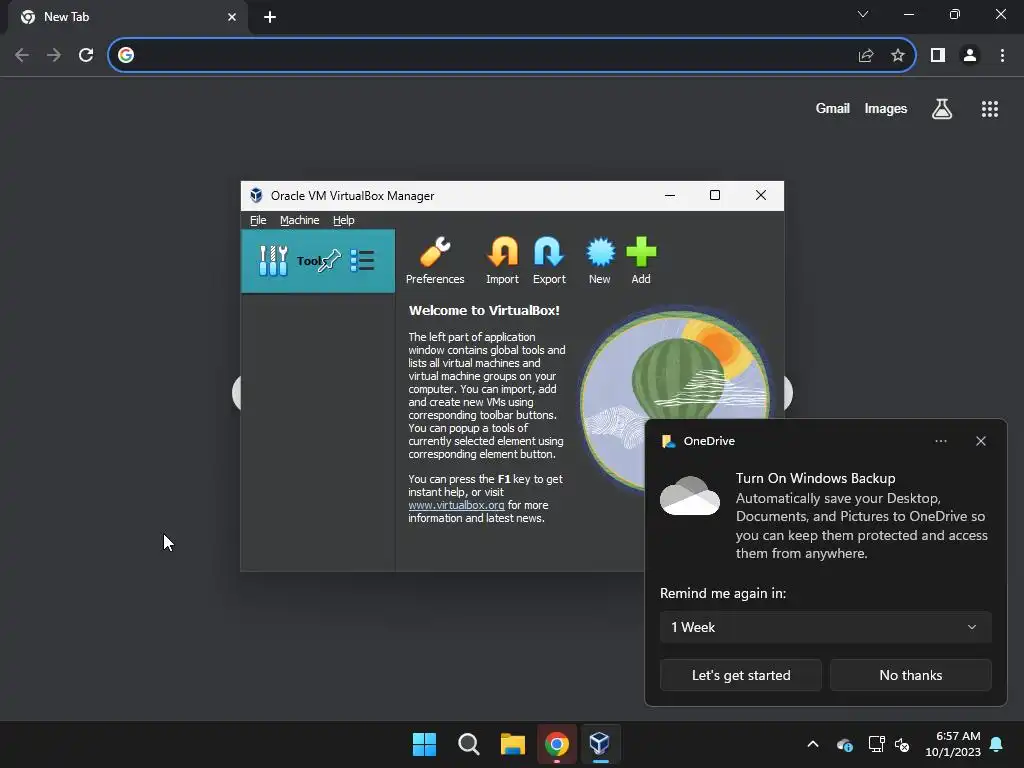The height and width of the screenshot is (768, 1024).
Task: Follow the www.virtualbox.org link
Action: coord(456,505)
